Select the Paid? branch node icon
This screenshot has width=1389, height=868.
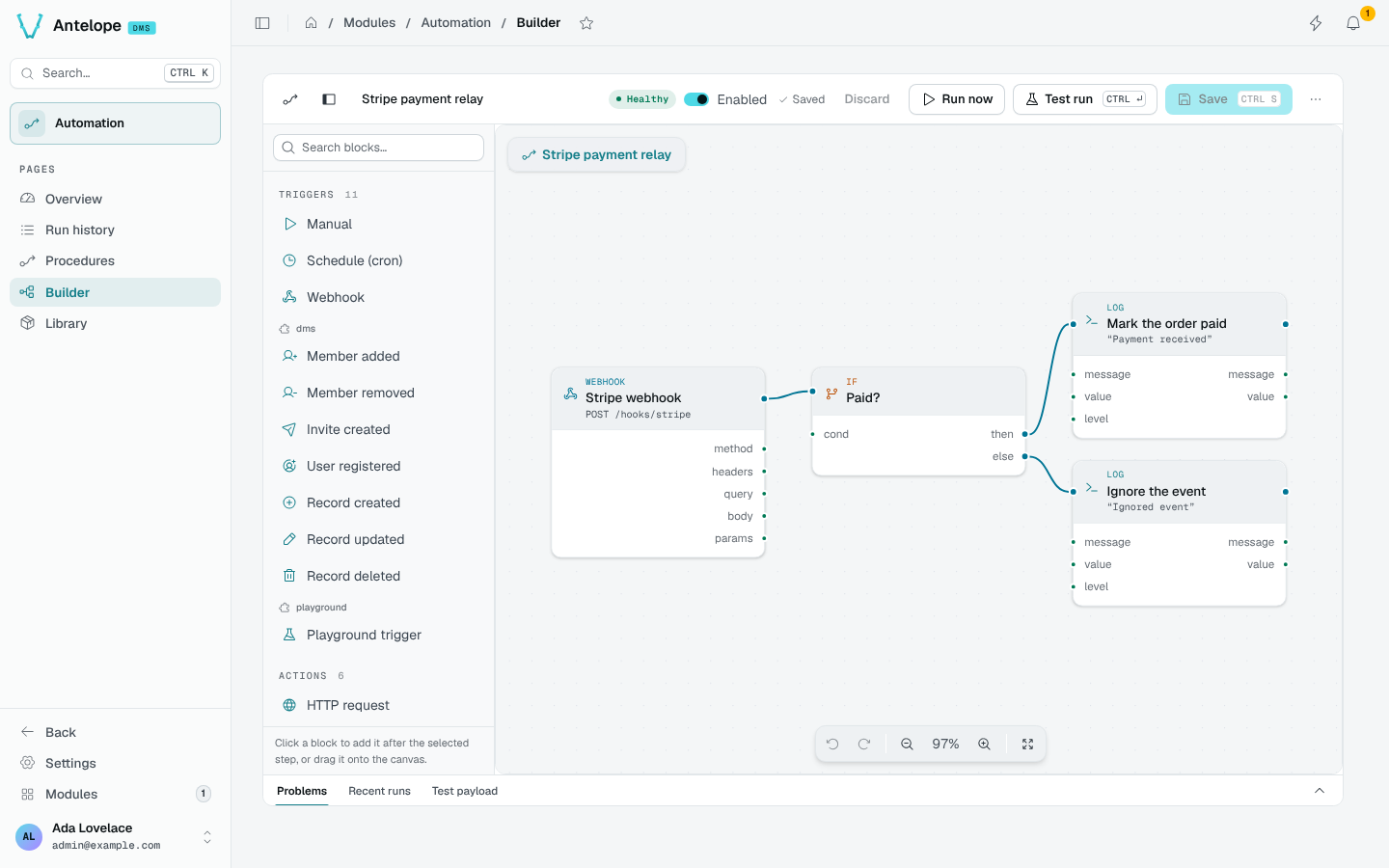coord(831,393)
